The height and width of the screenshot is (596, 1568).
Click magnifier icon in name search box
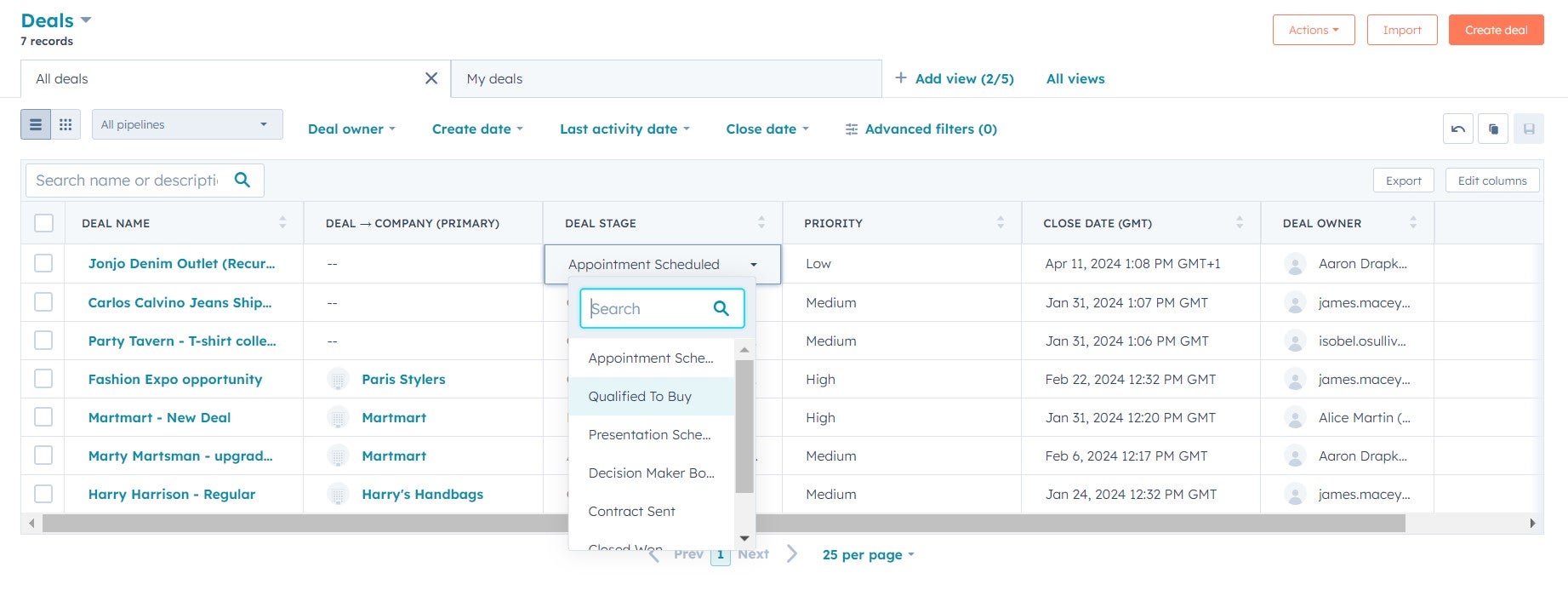pyautogui.click(x=242, y=180)
